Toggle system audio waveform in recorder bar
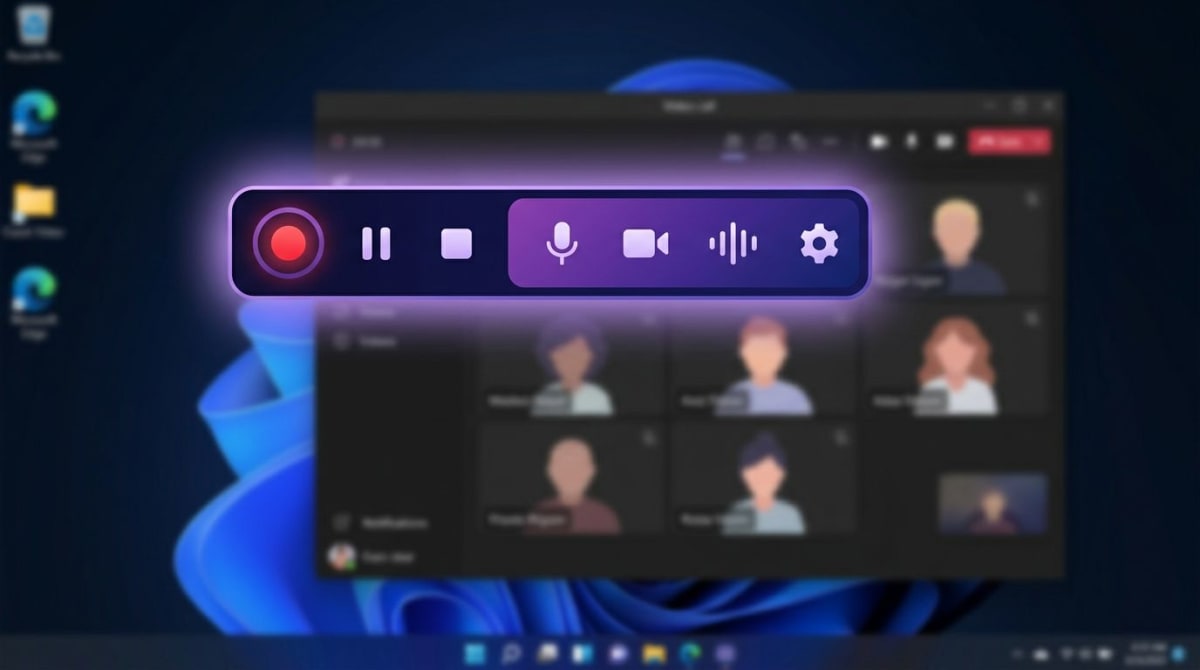1200x670 pixels. [x=733, y=243]
